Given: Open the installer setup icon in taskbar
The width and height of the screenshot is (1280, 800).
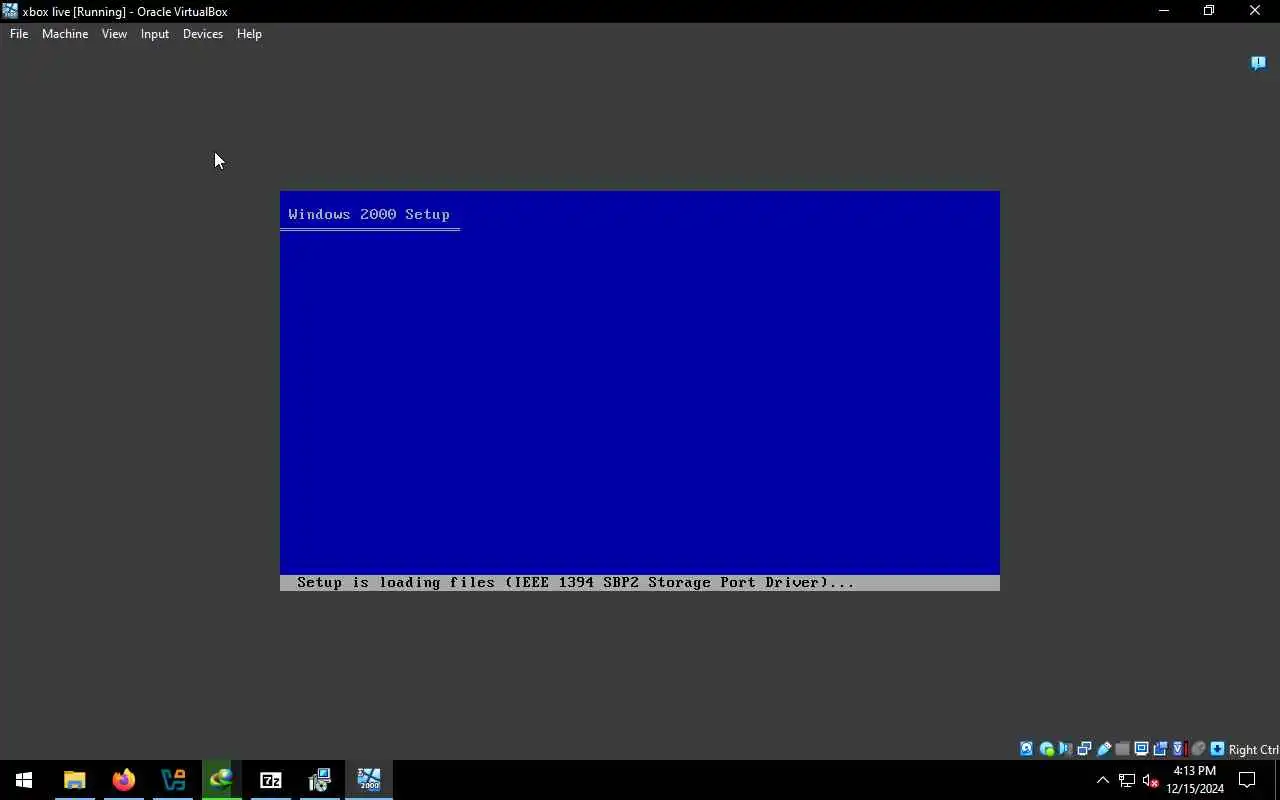Looking at the screenshot, I should [x=320, y=780].
